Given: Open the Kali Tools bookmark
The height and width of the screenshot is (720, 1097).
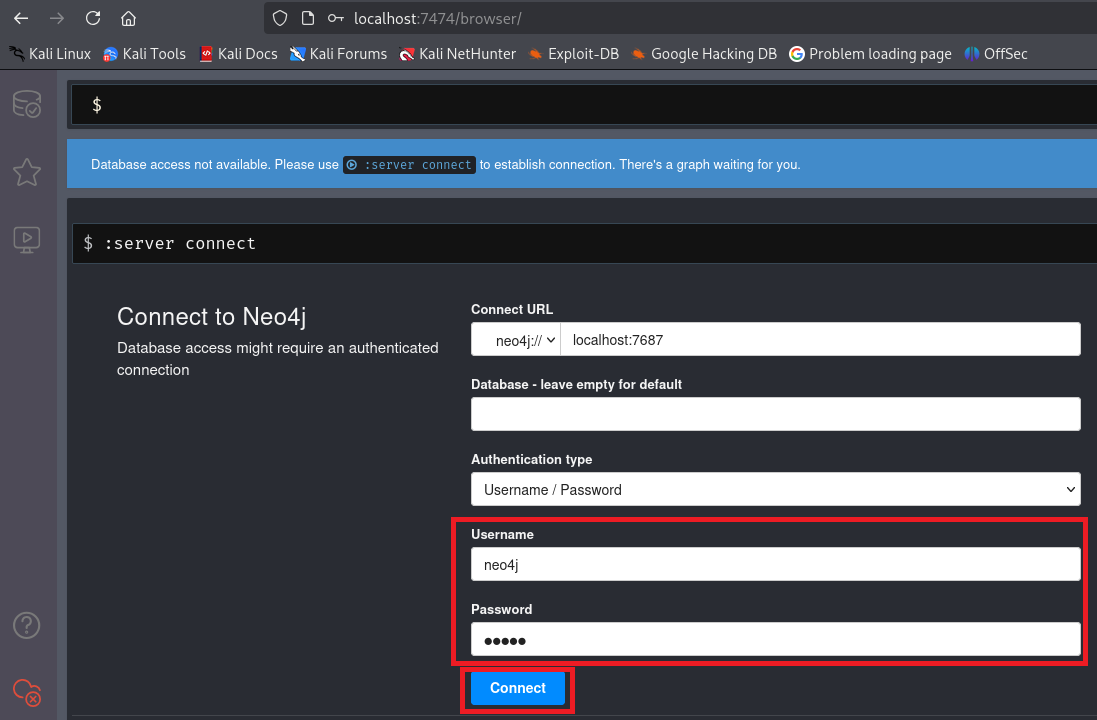Looking at the screenshot, I should pyautogui.click(x=144, y=54).
